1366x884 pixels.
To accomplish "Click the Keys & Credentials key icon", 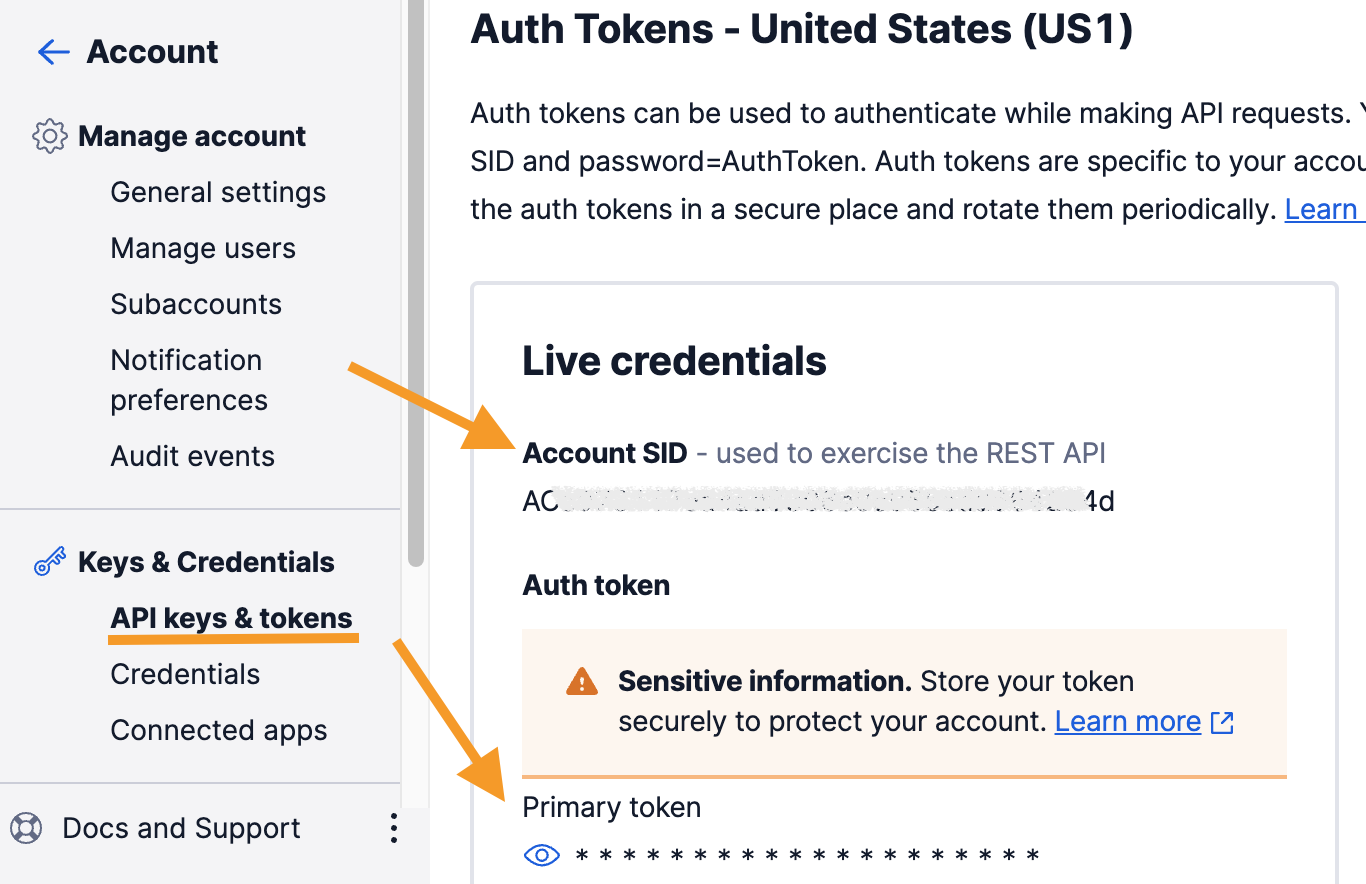I will click(x=50, y=562).
